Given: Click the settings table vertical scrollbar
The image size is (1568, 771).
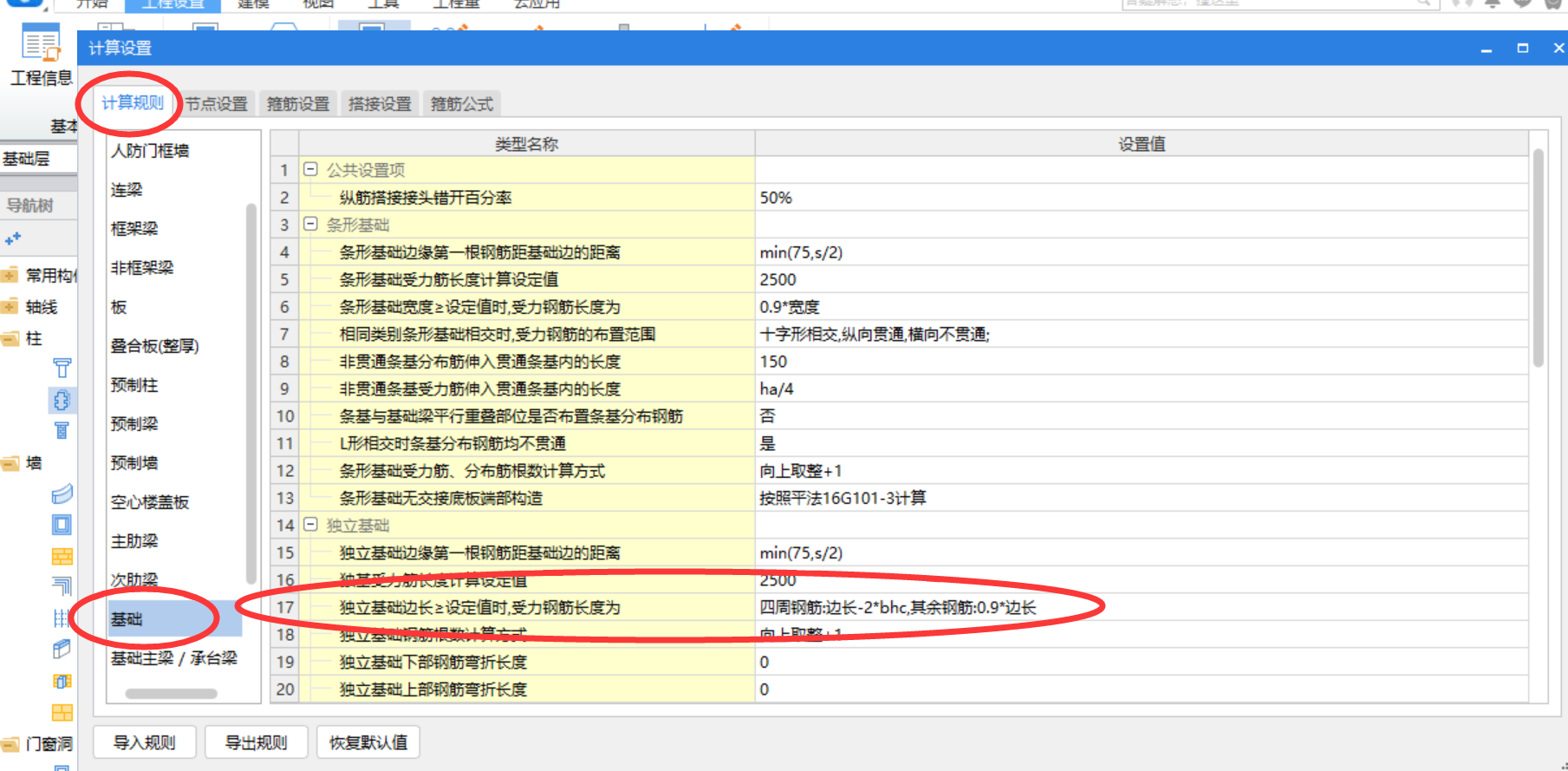Looking at the screenshot, I should [1539, 258].
